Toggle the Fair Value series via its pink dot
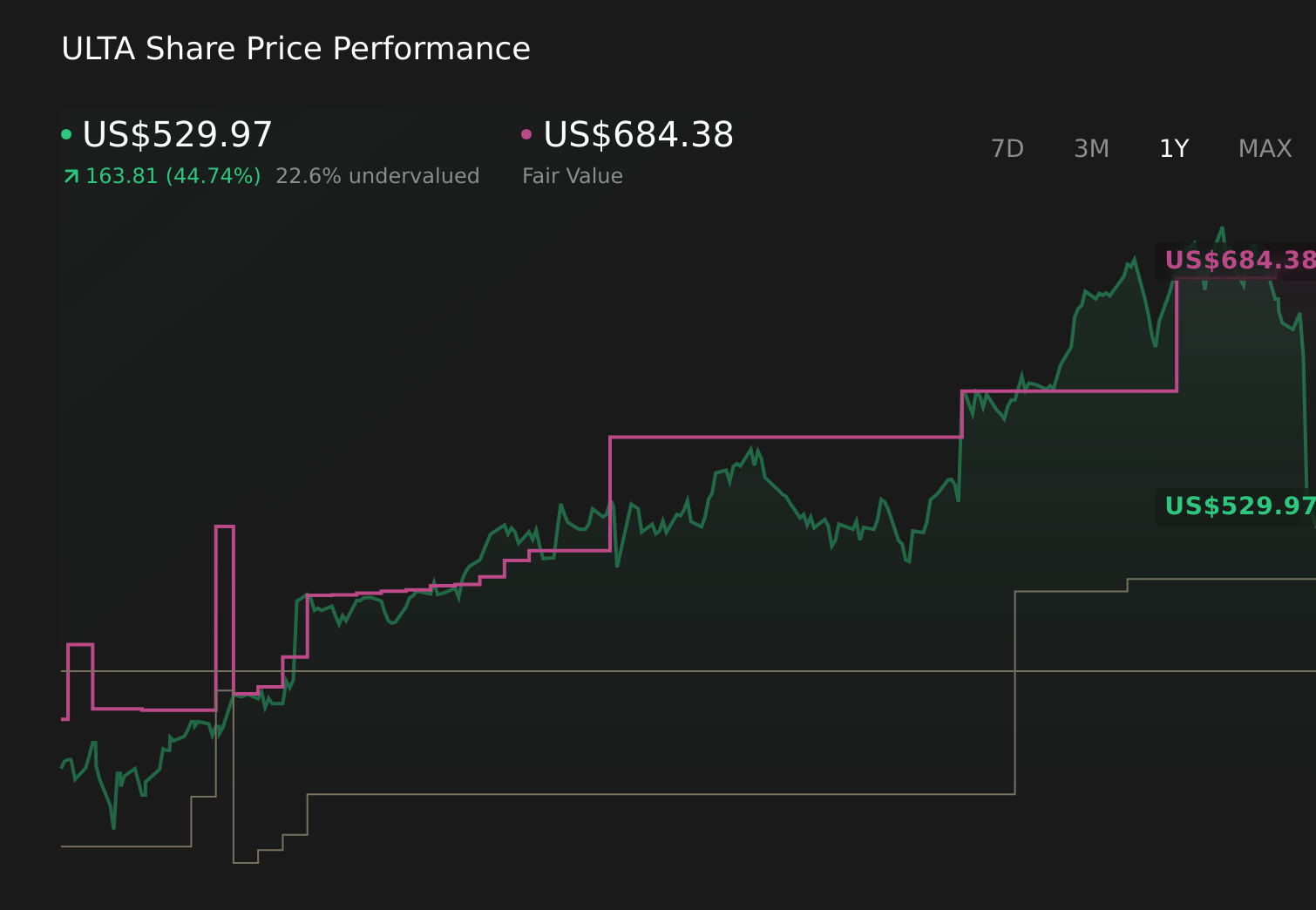The width and height of the screenshot is (1316, 910). coord(526,133)
